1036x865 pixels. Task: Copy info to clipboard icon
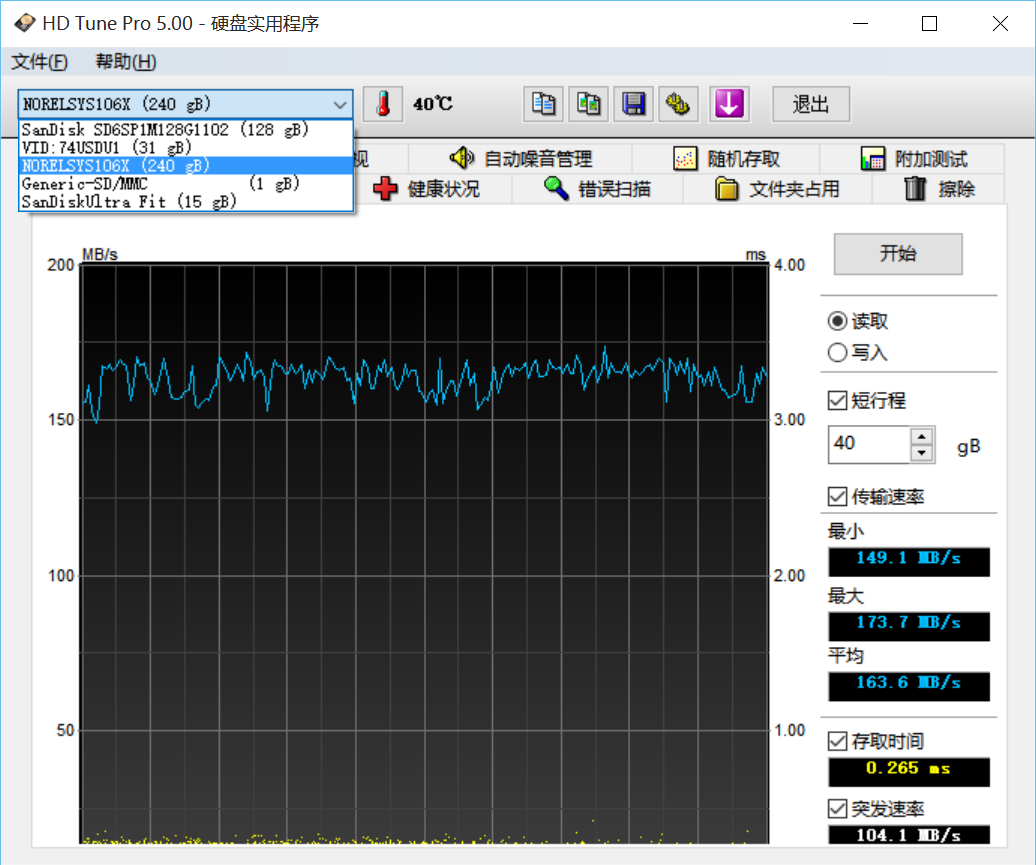pyautogui.click(x=543, y=104)
